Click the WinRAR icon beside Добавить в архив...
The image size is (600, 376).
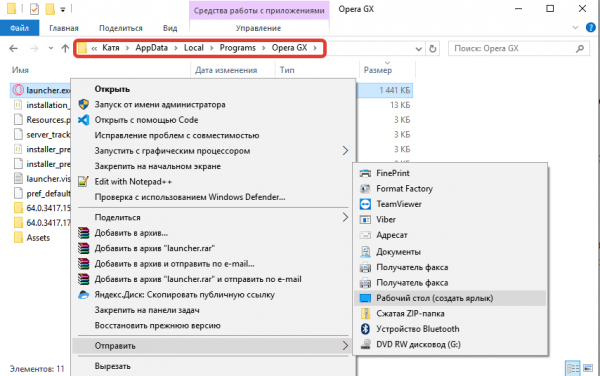[x=83, y=233]
